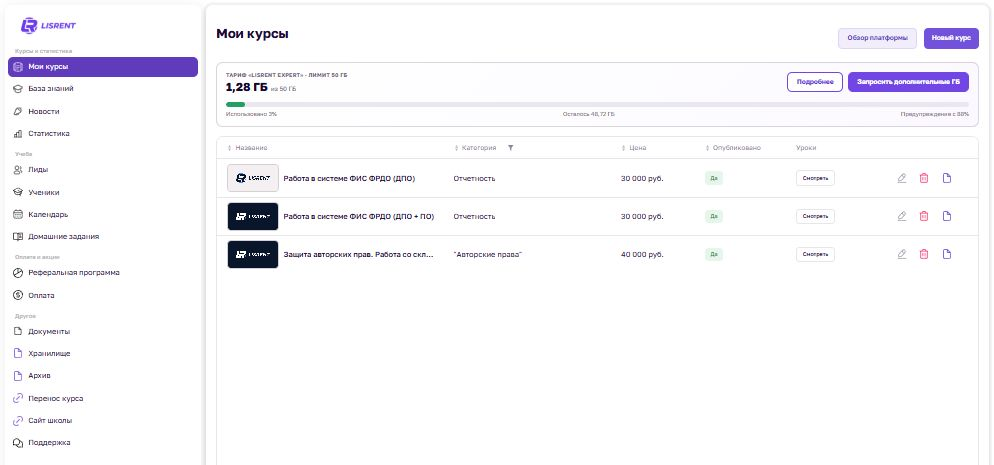Create course with Новый курс button
The height and width of the screenshot is (465, 994).
[951, 39]
